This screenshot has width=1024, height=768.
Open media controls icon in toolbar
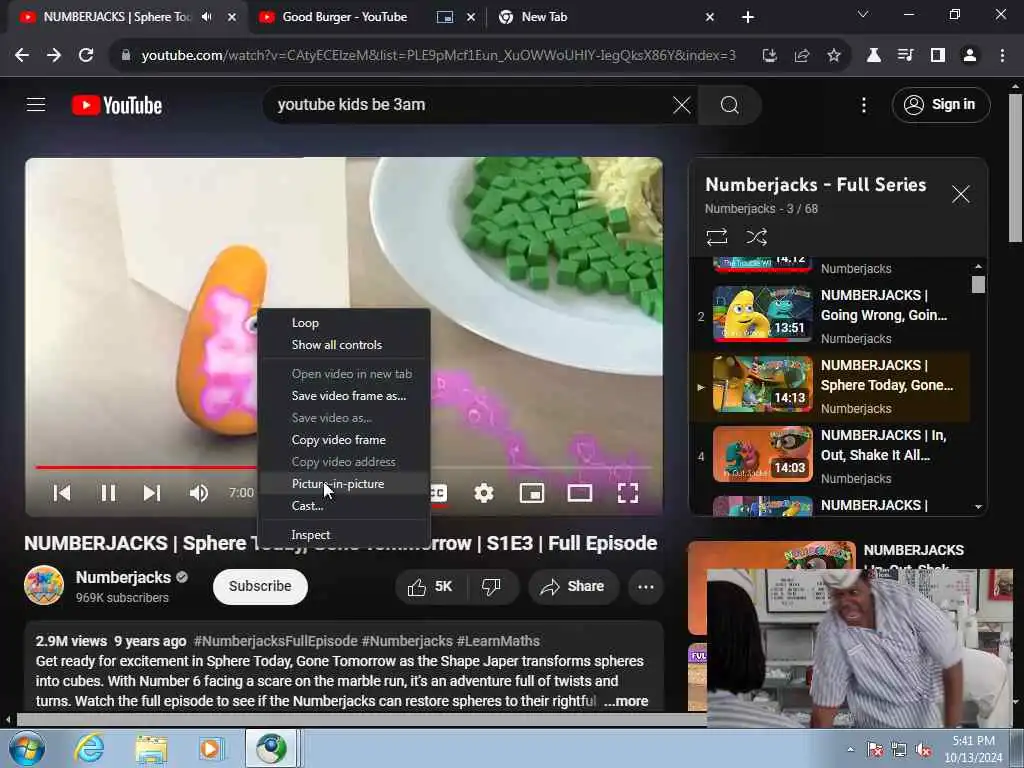coord(905,56)
